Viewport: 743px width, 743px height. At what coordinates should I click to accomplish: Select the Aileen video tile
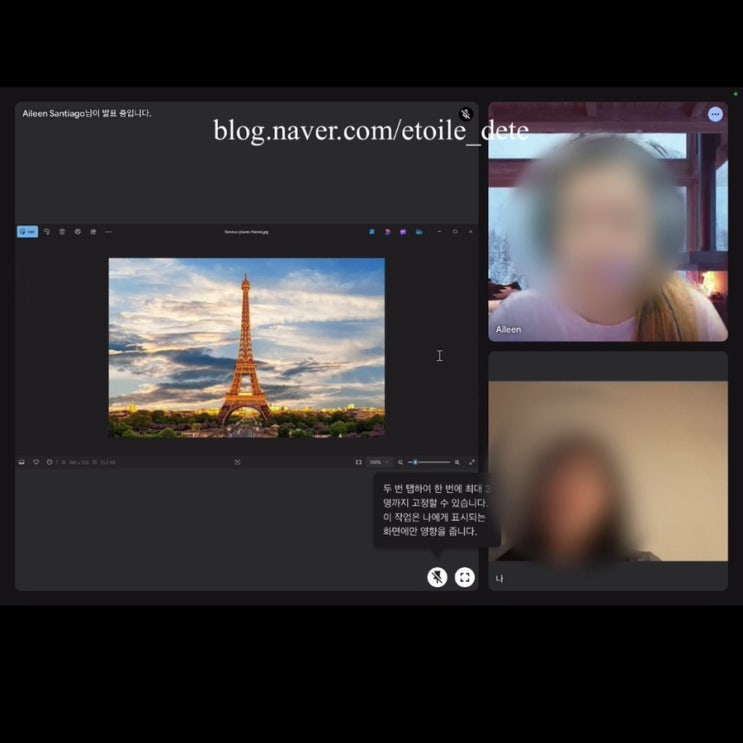(x=608, y=221)
